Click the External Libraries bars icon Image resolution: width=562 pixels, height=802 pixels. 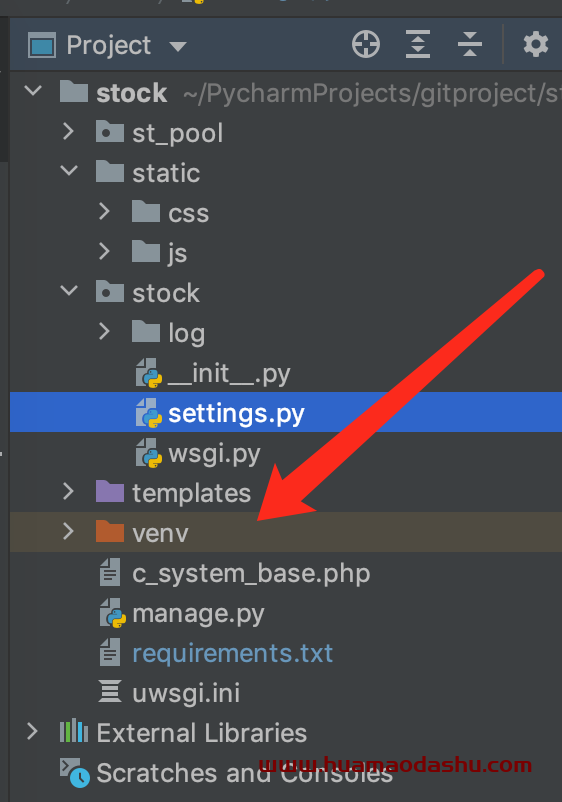tap(74, 731)
